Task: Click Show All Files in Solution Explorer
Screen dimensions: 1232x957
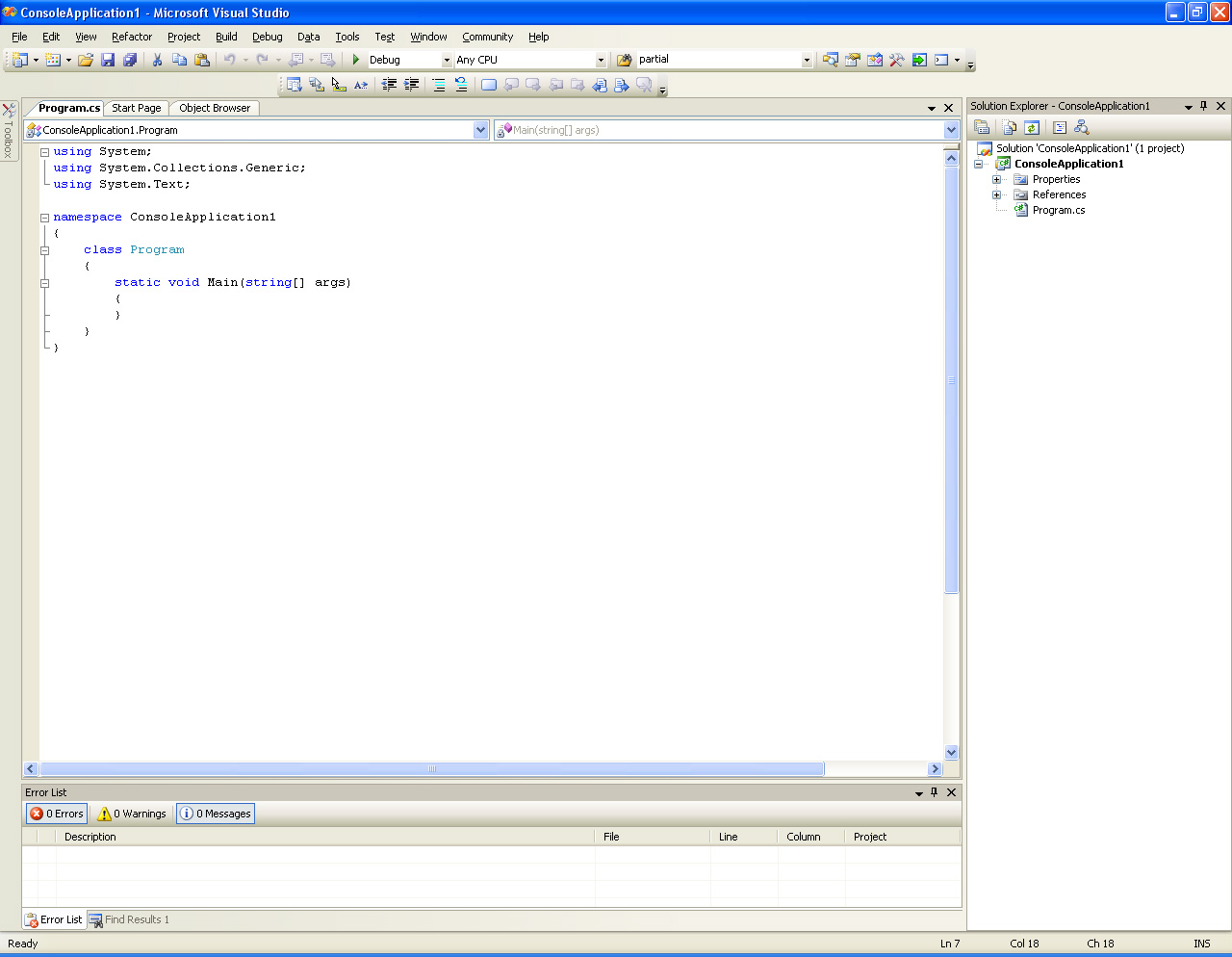Action: click(x=1010, y=127)
